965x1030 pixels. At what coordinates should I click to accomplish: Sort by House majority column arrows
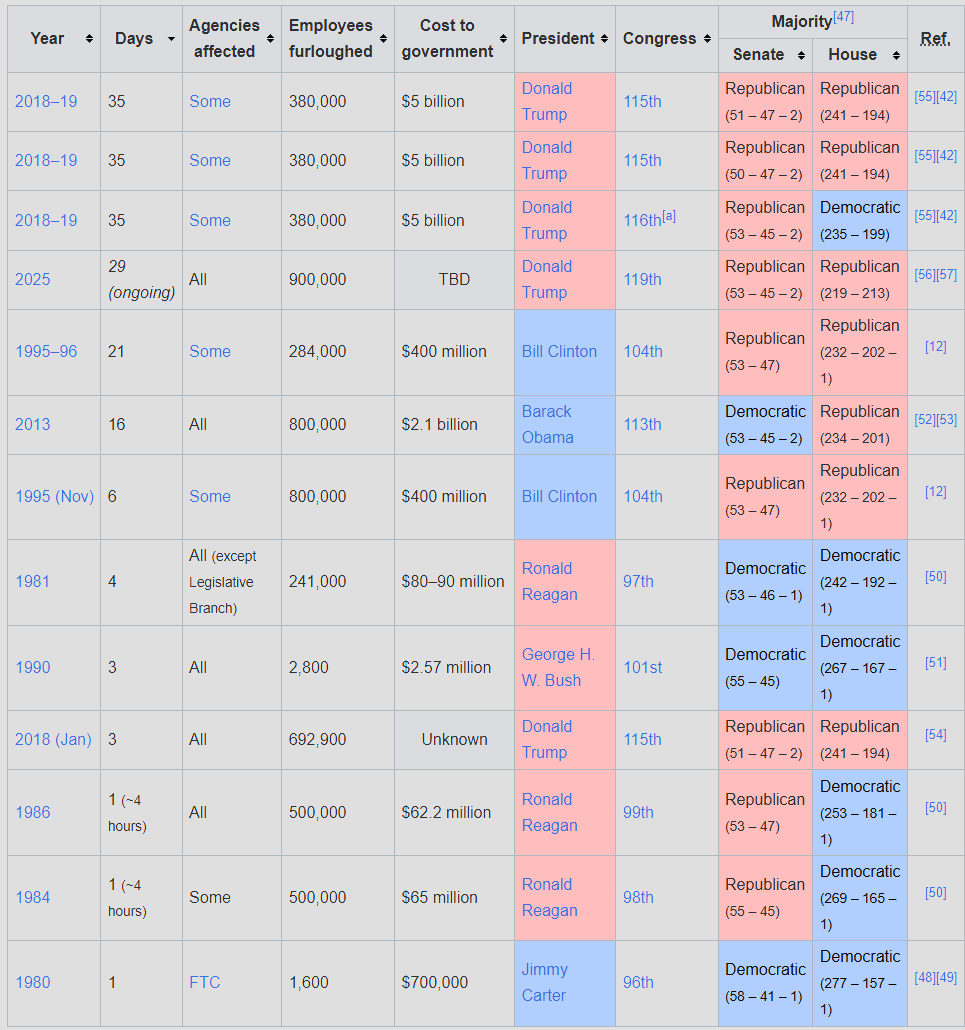[x=896, y=56]
